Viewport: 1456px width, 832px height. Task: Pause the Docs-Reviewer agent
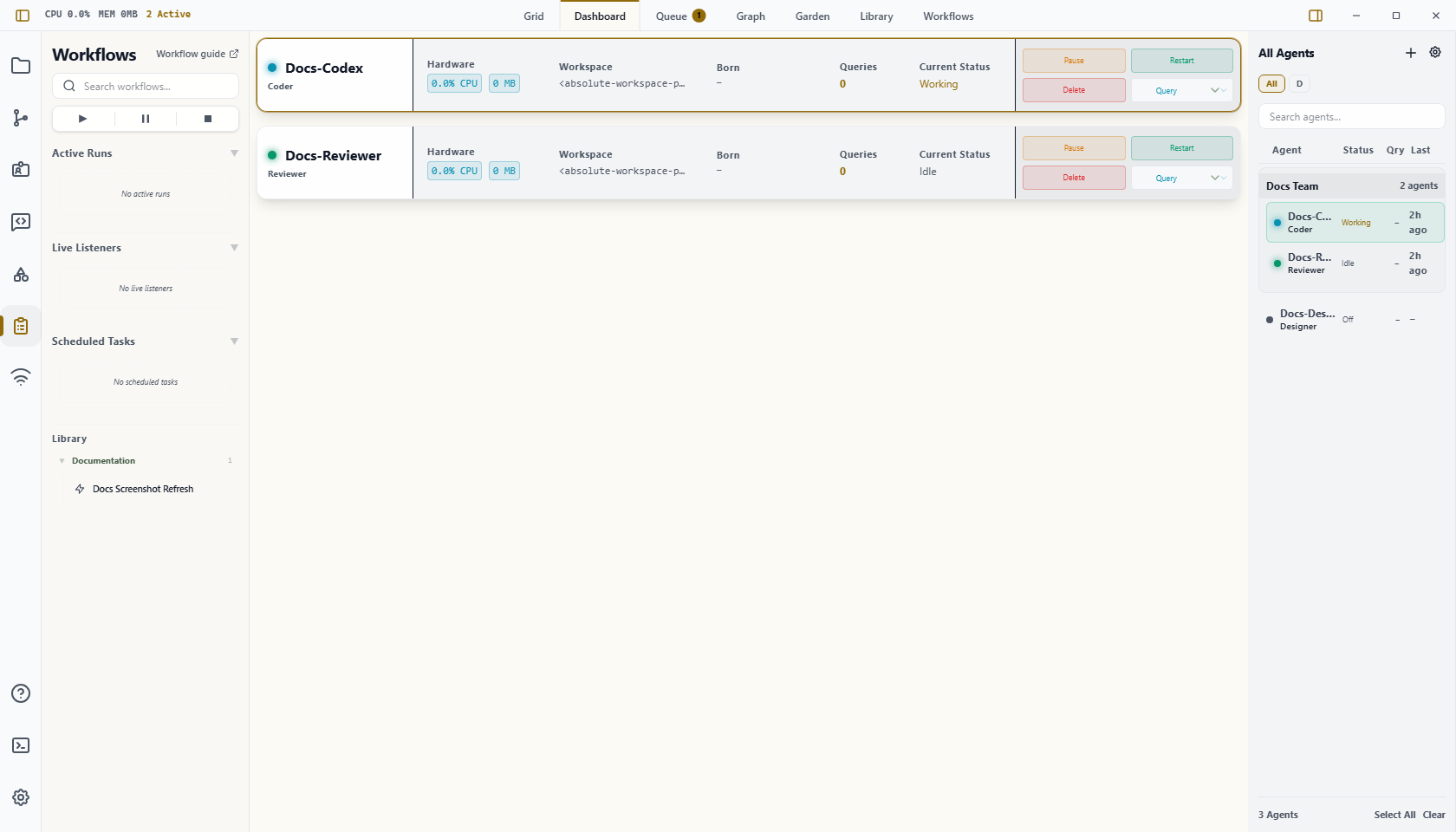click(1074, 148)
